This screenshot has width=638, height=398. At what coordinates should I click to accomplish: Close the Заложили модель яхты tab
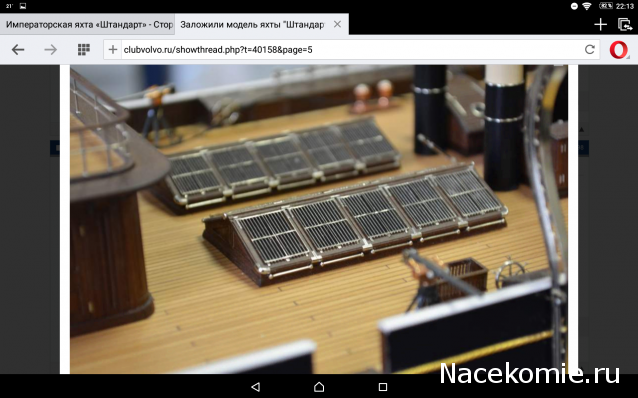click(337, 24)
